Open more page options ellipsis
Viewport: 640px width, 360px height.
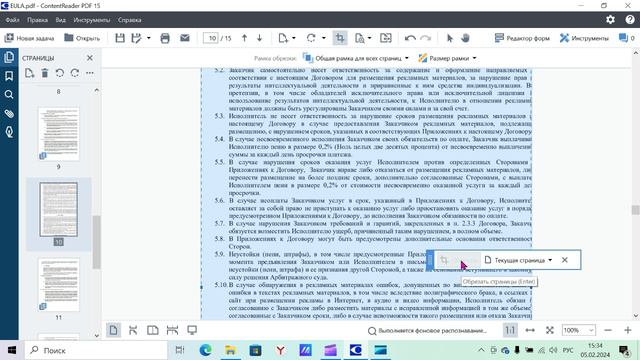click(90, 73)
